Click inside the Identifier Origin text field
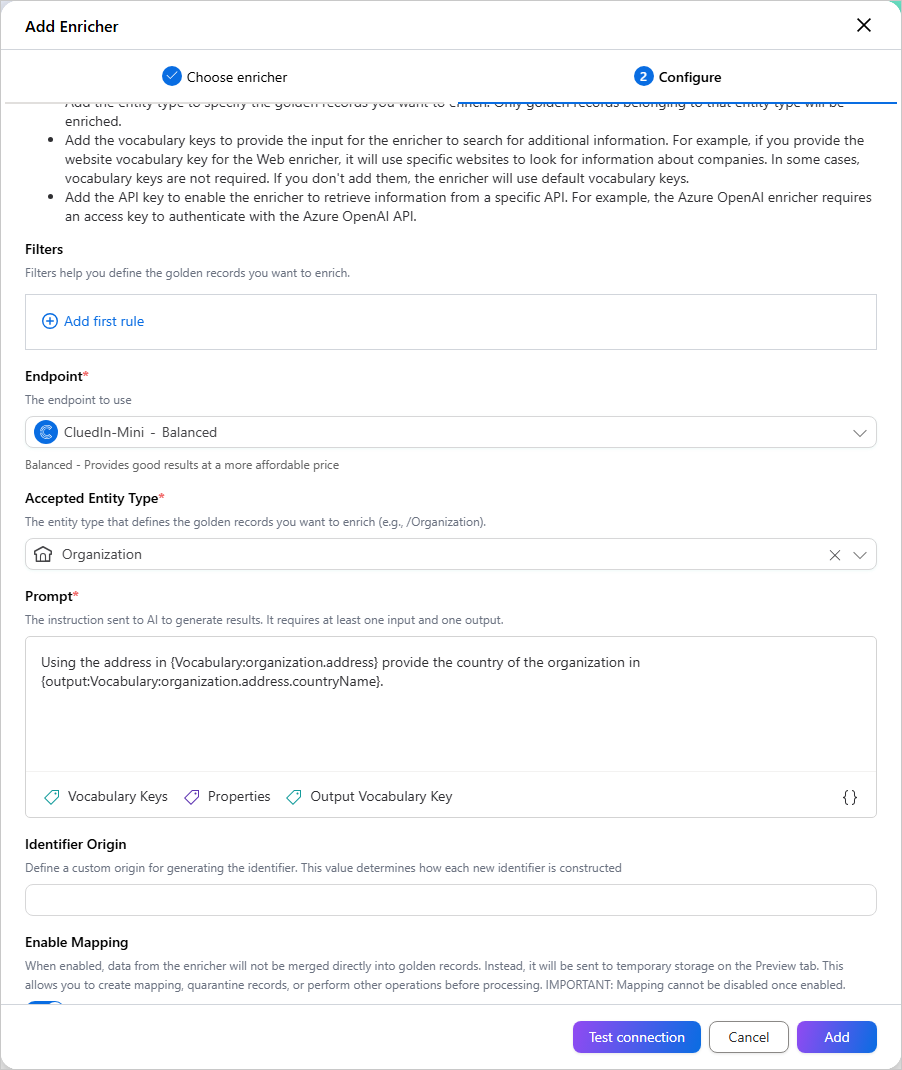The height and width of the screenshot is (1070, 902). 450,900
